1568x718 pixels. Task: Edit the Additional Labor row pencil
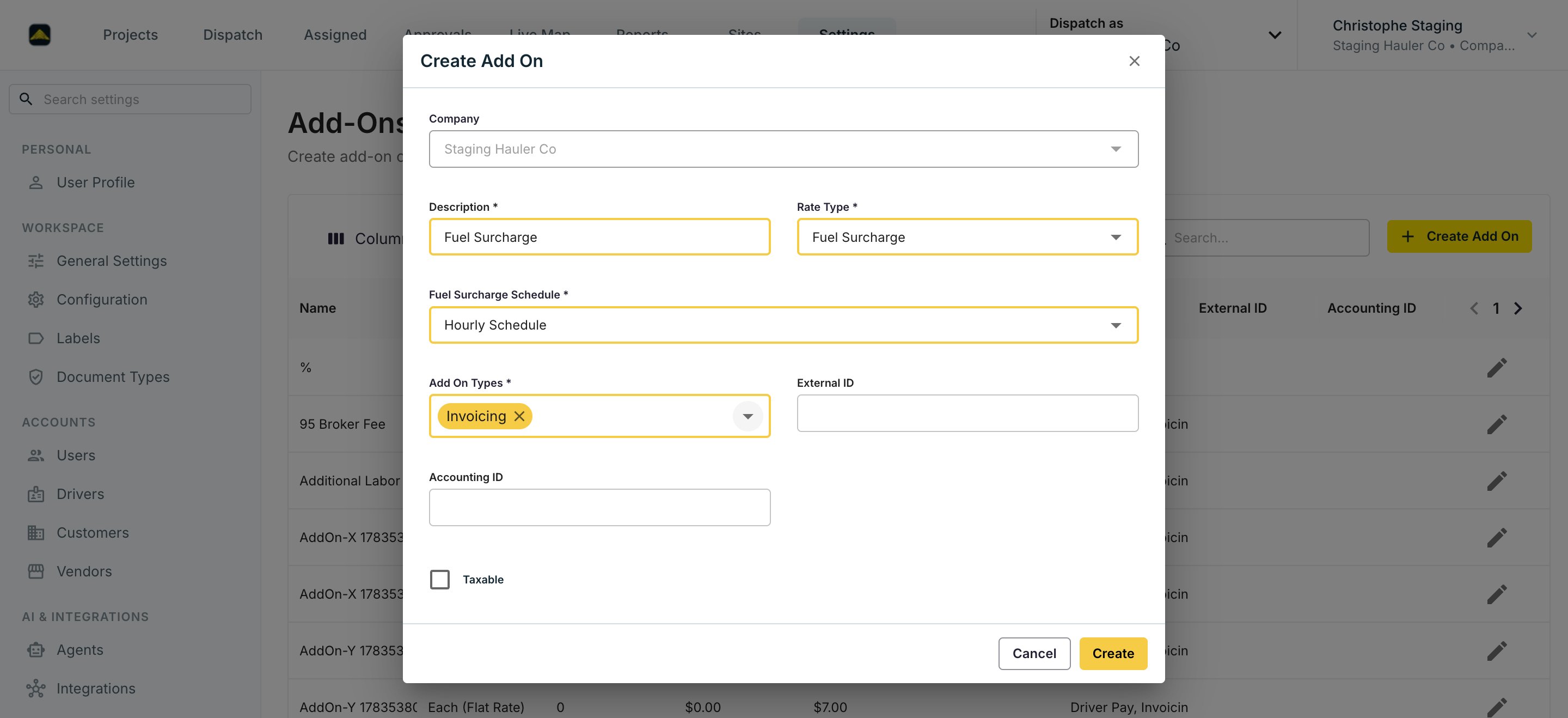[1497, 480]
